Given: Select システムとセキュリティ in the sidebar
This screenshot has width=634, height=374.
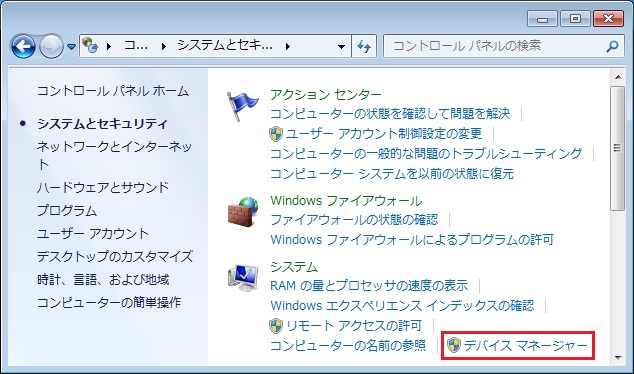Looking at the screenshot, I should pos(102,123).
